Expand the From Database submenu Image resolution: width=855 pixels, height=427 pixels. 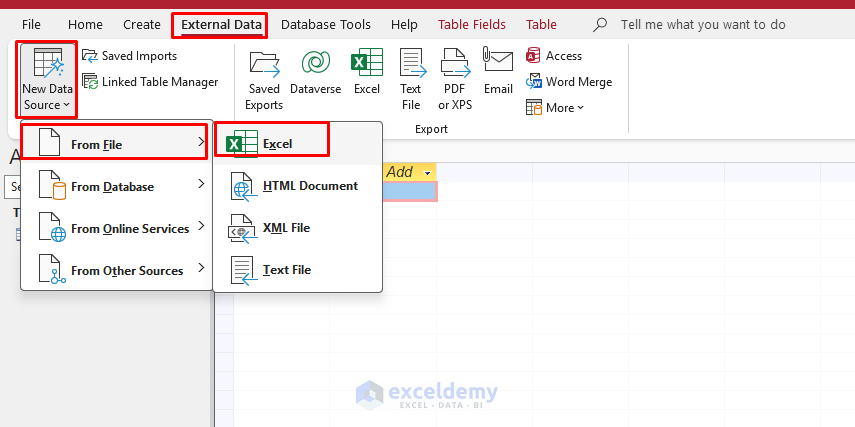116,187
